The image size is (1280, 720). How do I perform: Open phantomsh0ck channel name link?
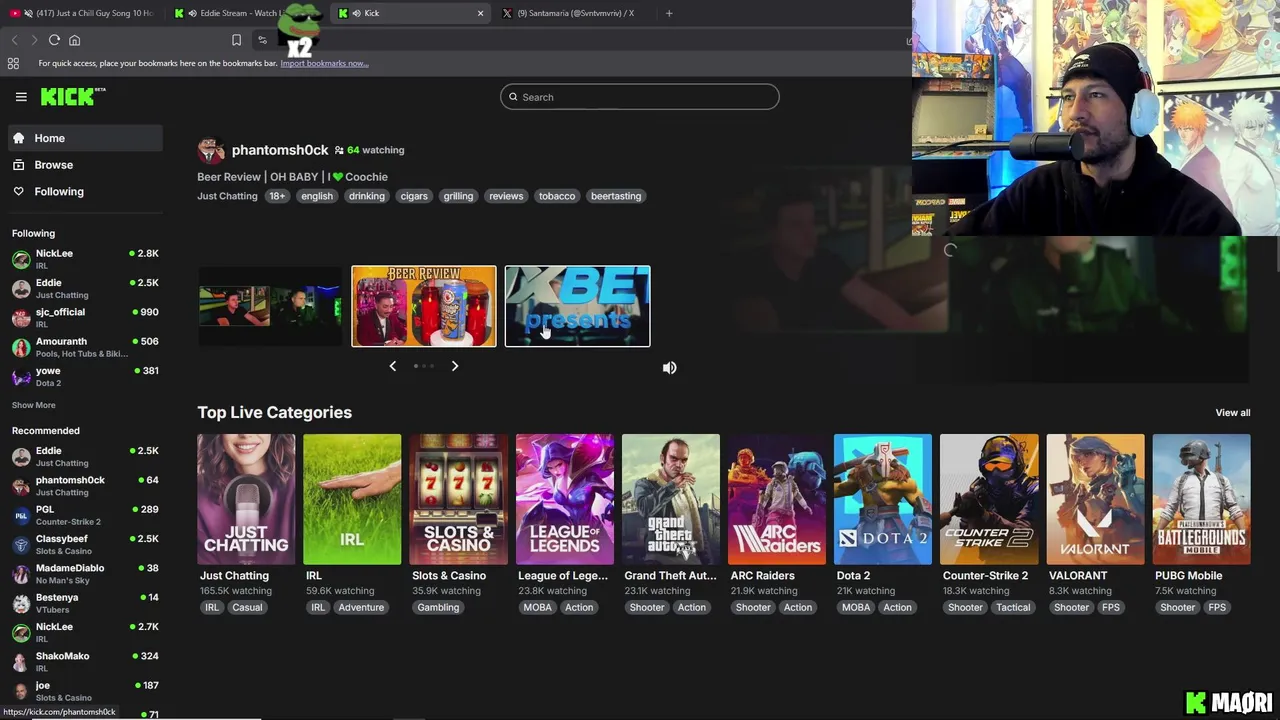[280, 150]
